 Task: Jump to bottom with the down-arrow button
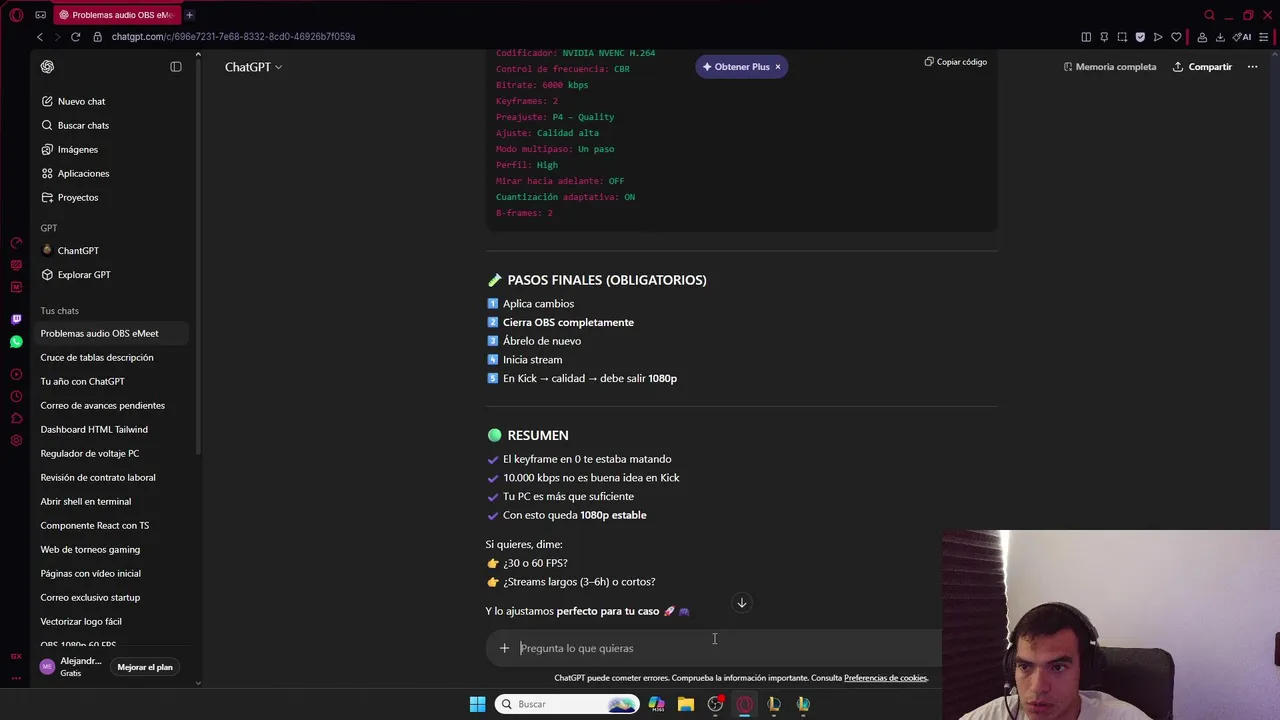pyautogui.click(x=742, y=603)
